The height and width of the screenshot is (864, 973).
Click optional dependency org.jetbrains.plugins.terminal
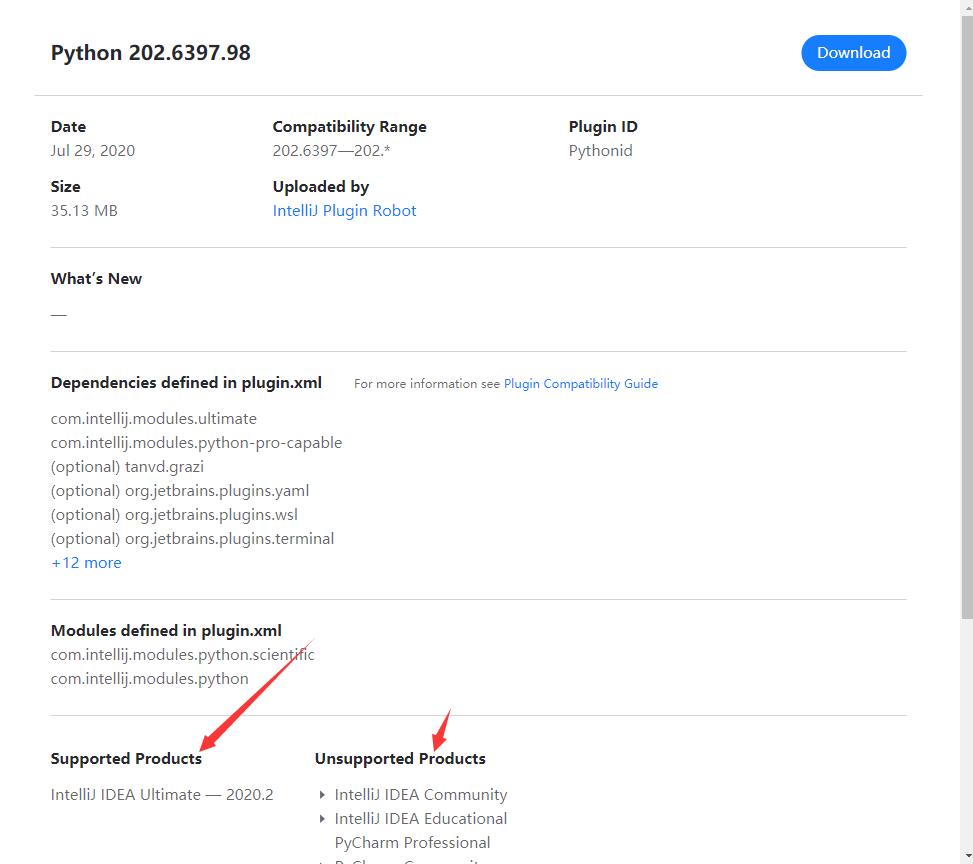point(192,539)
